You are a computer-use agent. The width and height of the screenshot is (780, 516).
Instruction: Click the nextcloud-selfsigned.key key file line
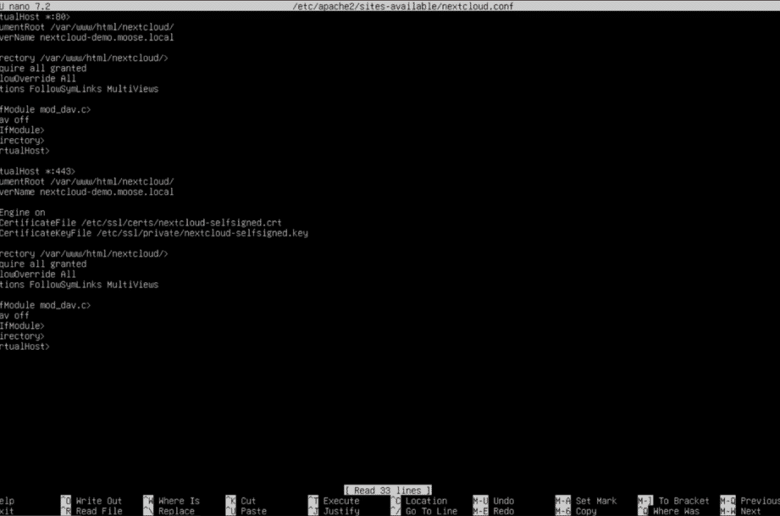click(154, 233)
